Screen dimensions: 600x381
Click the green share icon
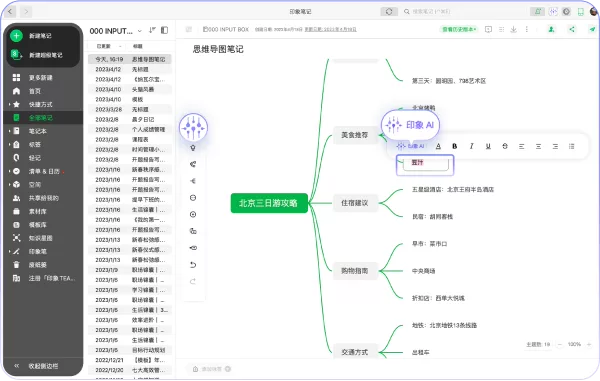tap(572, 29)
